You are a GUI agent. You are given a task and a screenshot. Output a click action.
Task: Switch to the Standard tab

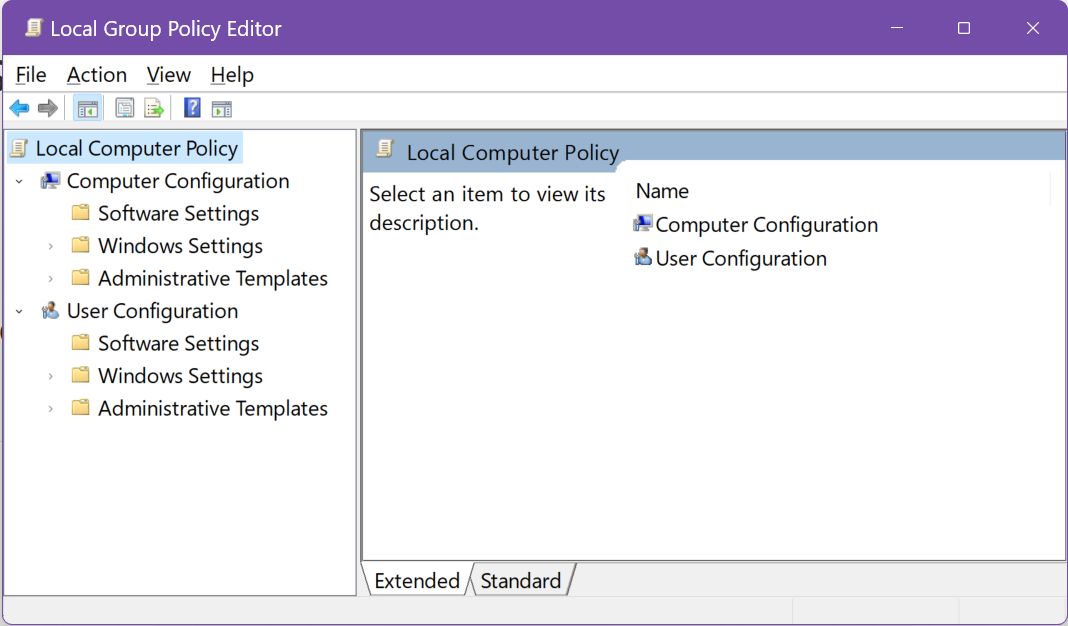pyautogui.click(x=521, y=580)
